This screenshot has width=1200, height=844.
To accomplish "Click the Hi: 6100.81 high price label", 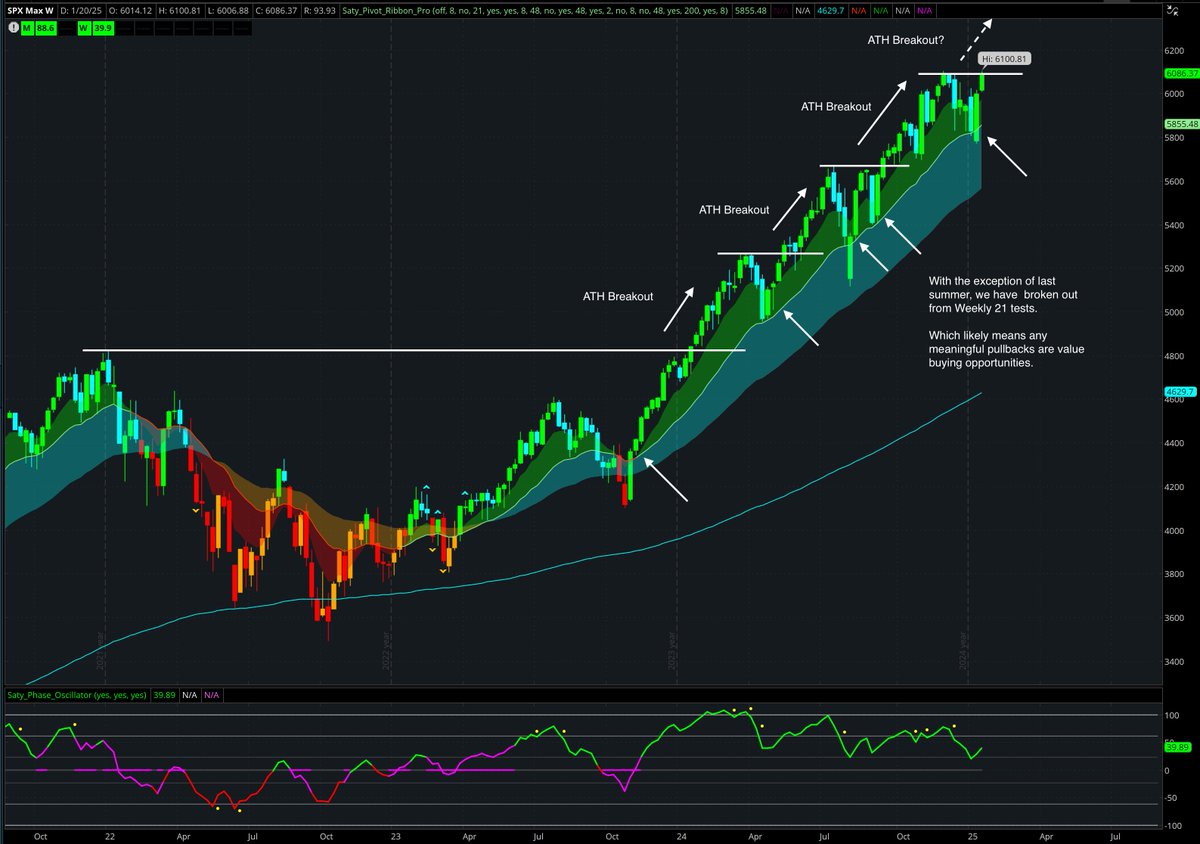I will pos(1003,58).
